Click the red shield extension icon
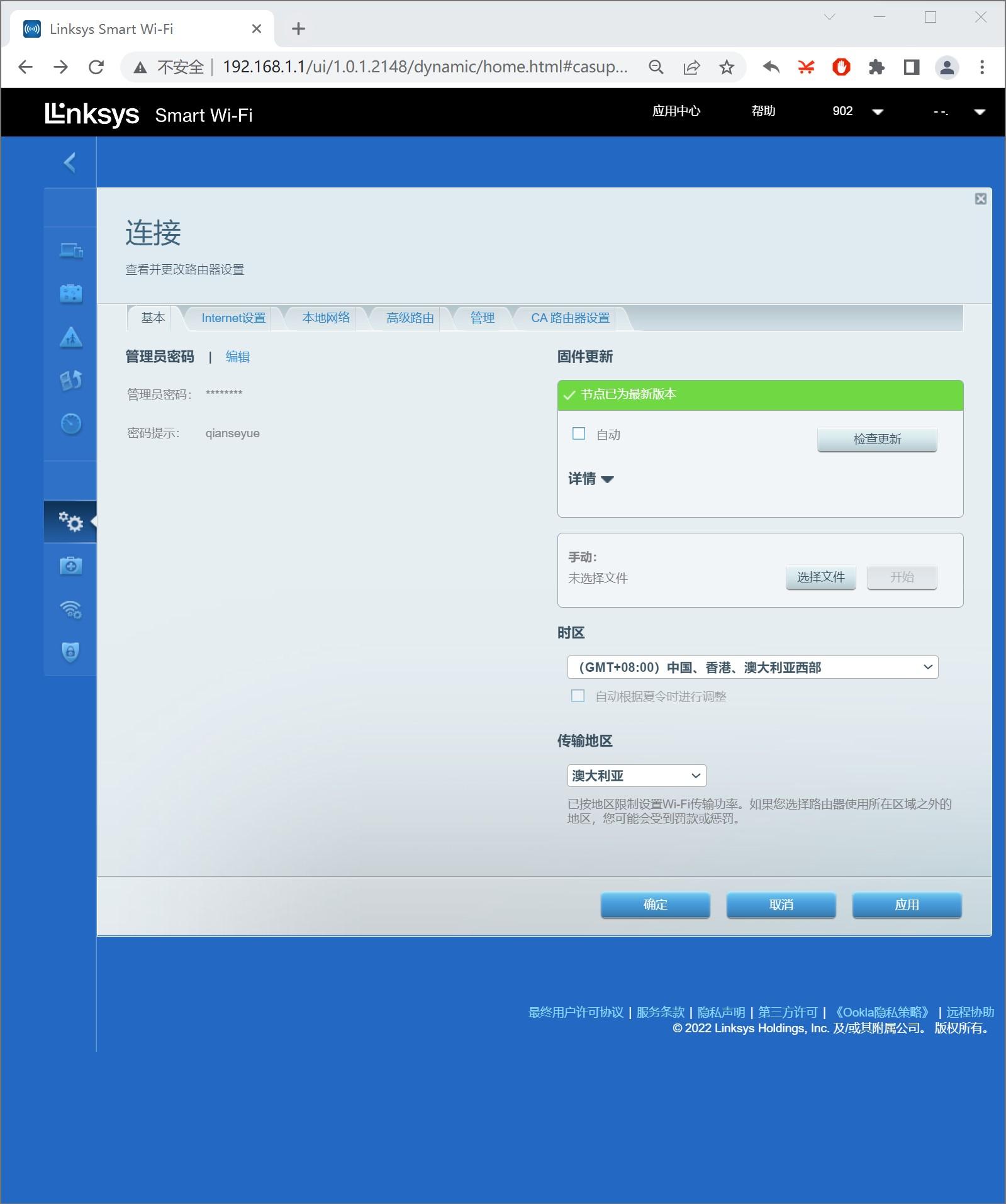The image size is (1006, 1204). pos(841,67)
